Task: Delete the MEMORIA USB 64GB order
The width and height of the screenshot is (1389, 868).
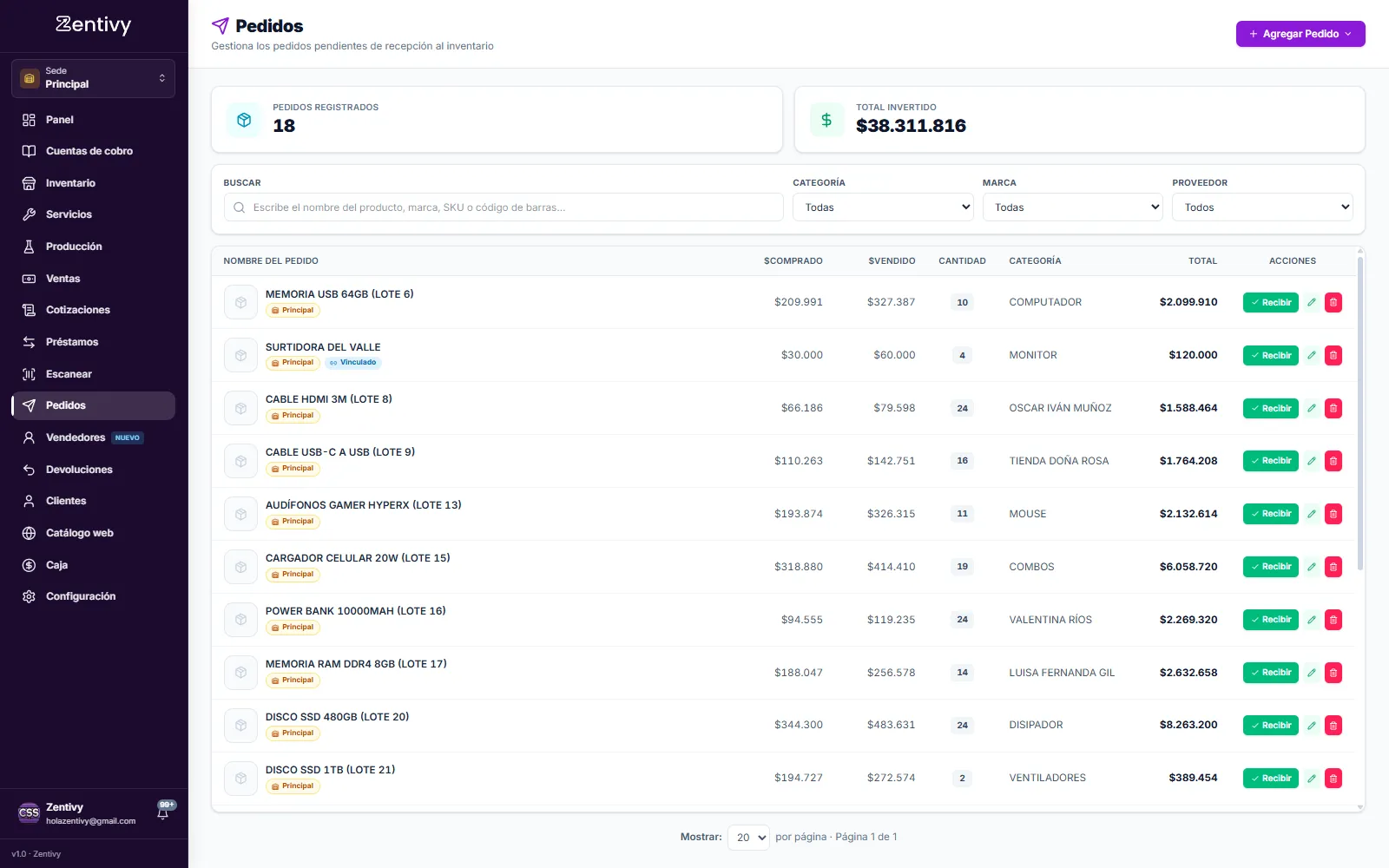Action: tap(1333, 302)
